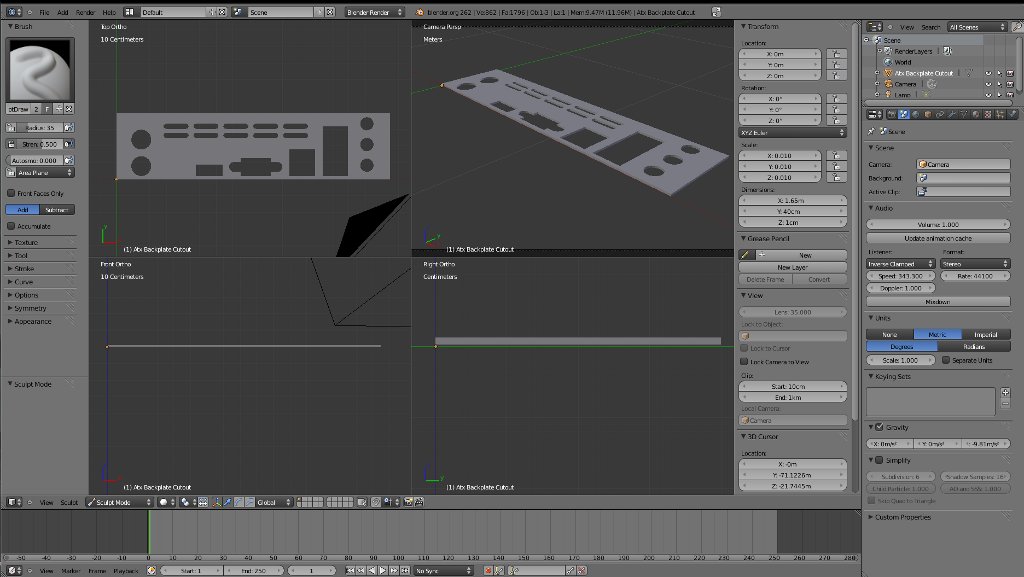Check the Lock Camera to View option

click(744, 361)
